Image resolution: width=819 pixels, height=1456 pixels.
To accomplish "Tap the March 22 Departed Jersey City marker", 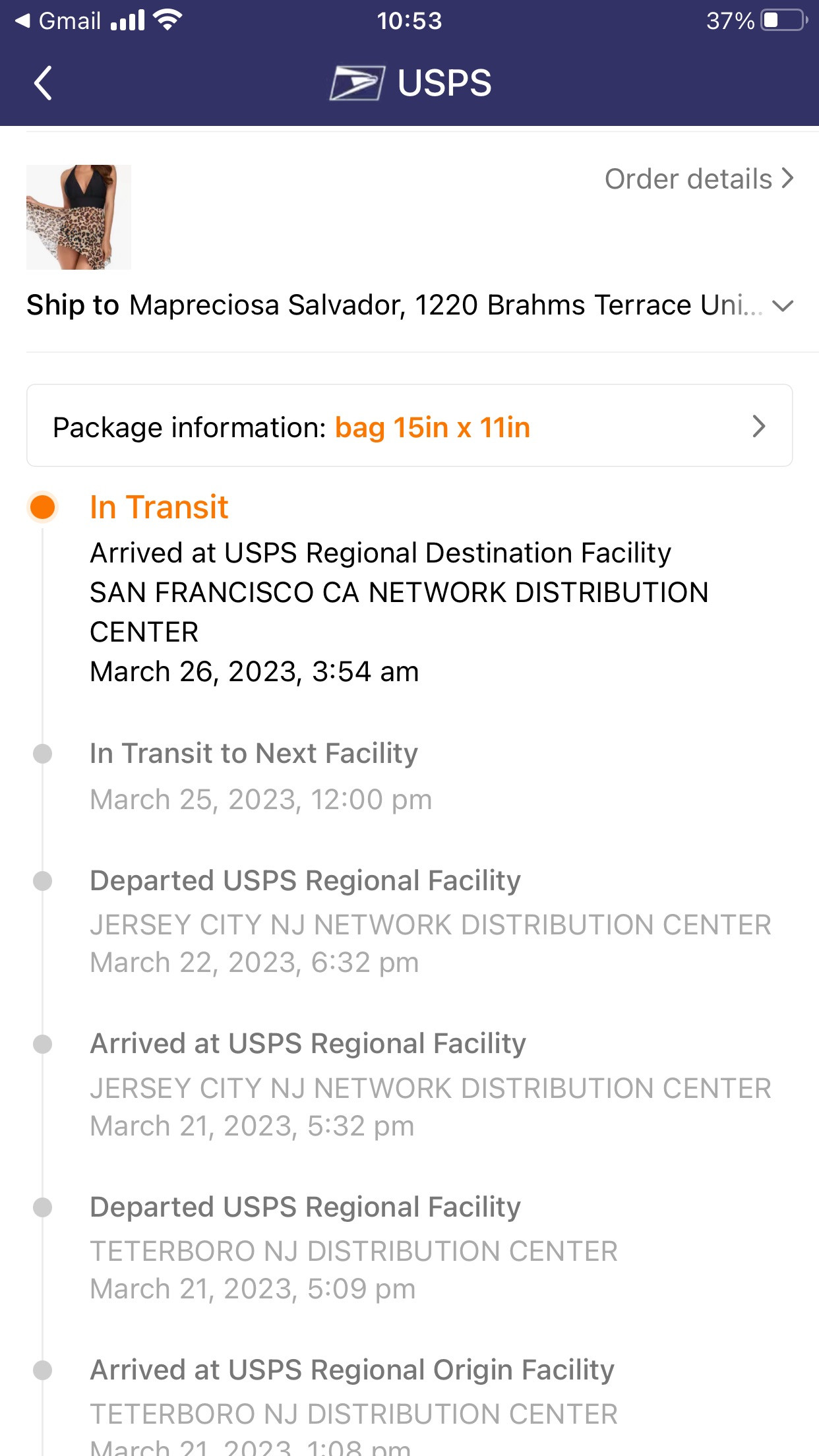I will coord(43,881).
